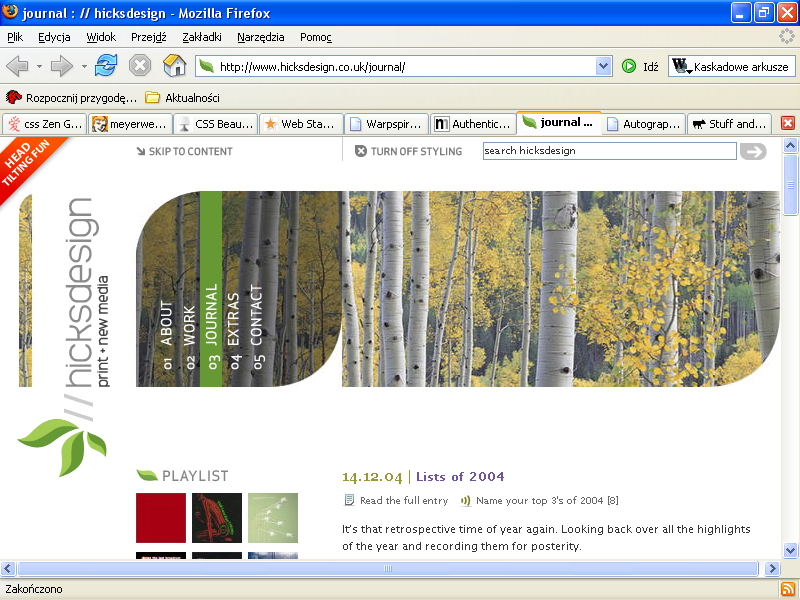
Task: Click the green Idź go button
Action: pyautogui.click(x=640, y=66)
